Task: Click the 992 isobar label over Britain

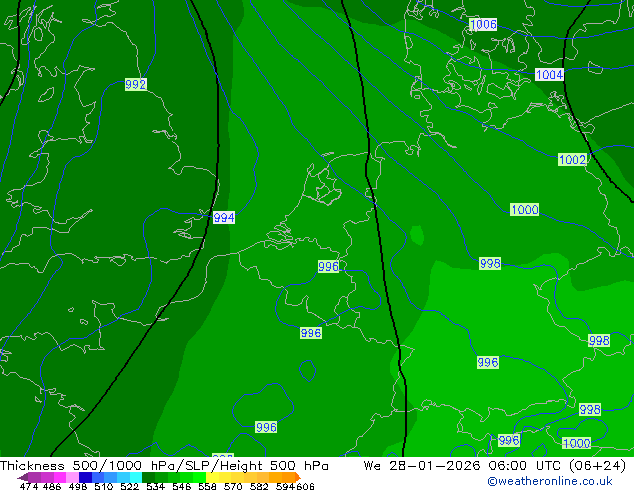Action: (x=135, y=84)
